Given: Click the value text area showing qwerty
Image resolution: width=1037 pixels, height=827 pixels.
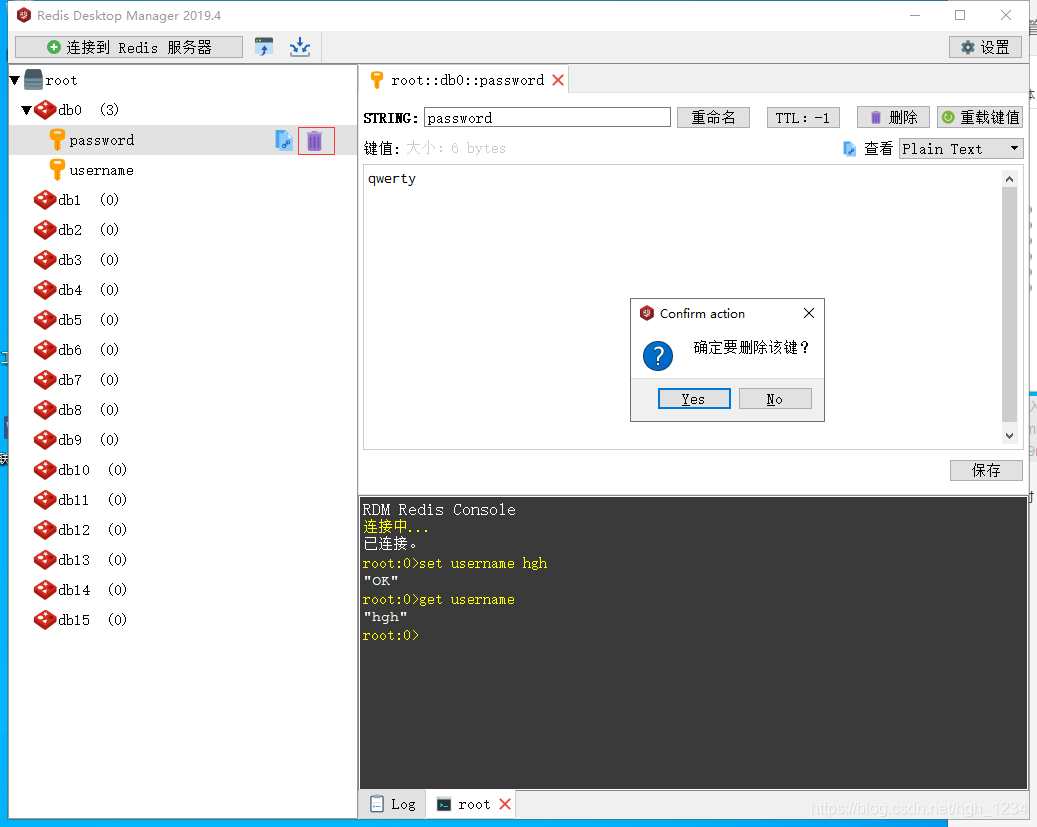Looking at the screenshot, I should (x=683, y=307).
